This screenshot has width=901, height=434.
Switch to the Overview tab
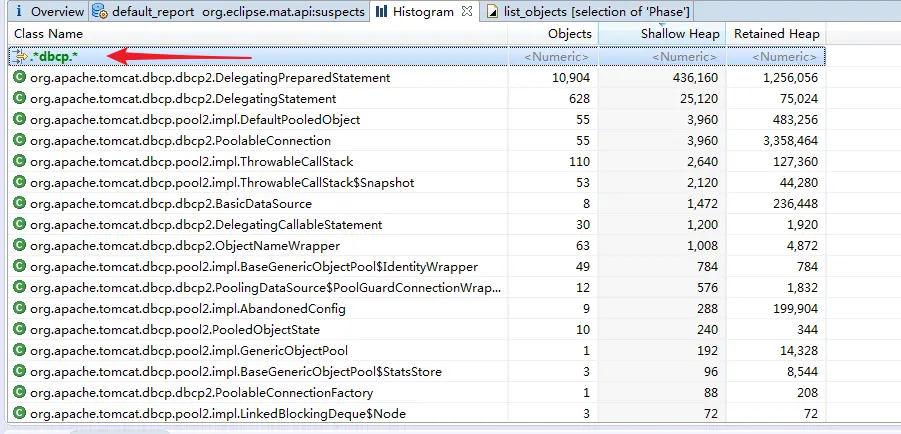point(48,11)
